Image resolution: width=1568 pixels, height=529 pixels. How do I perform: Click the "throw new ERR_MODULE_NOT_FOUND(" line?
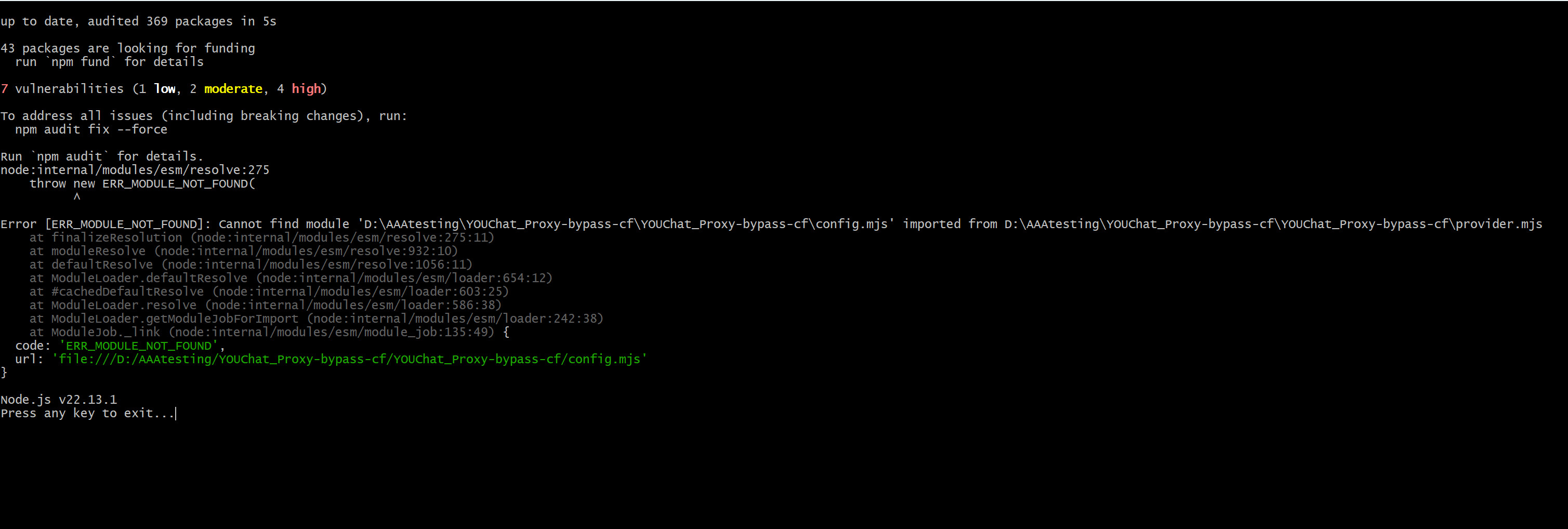[x=142, y=184]
